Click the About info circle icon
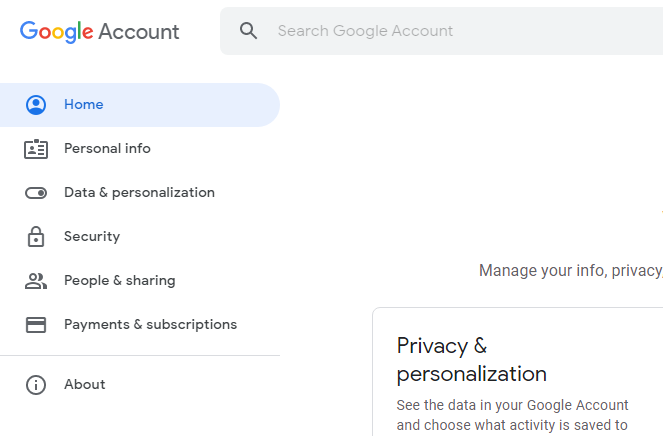663x436 pixels. [36, 385]
